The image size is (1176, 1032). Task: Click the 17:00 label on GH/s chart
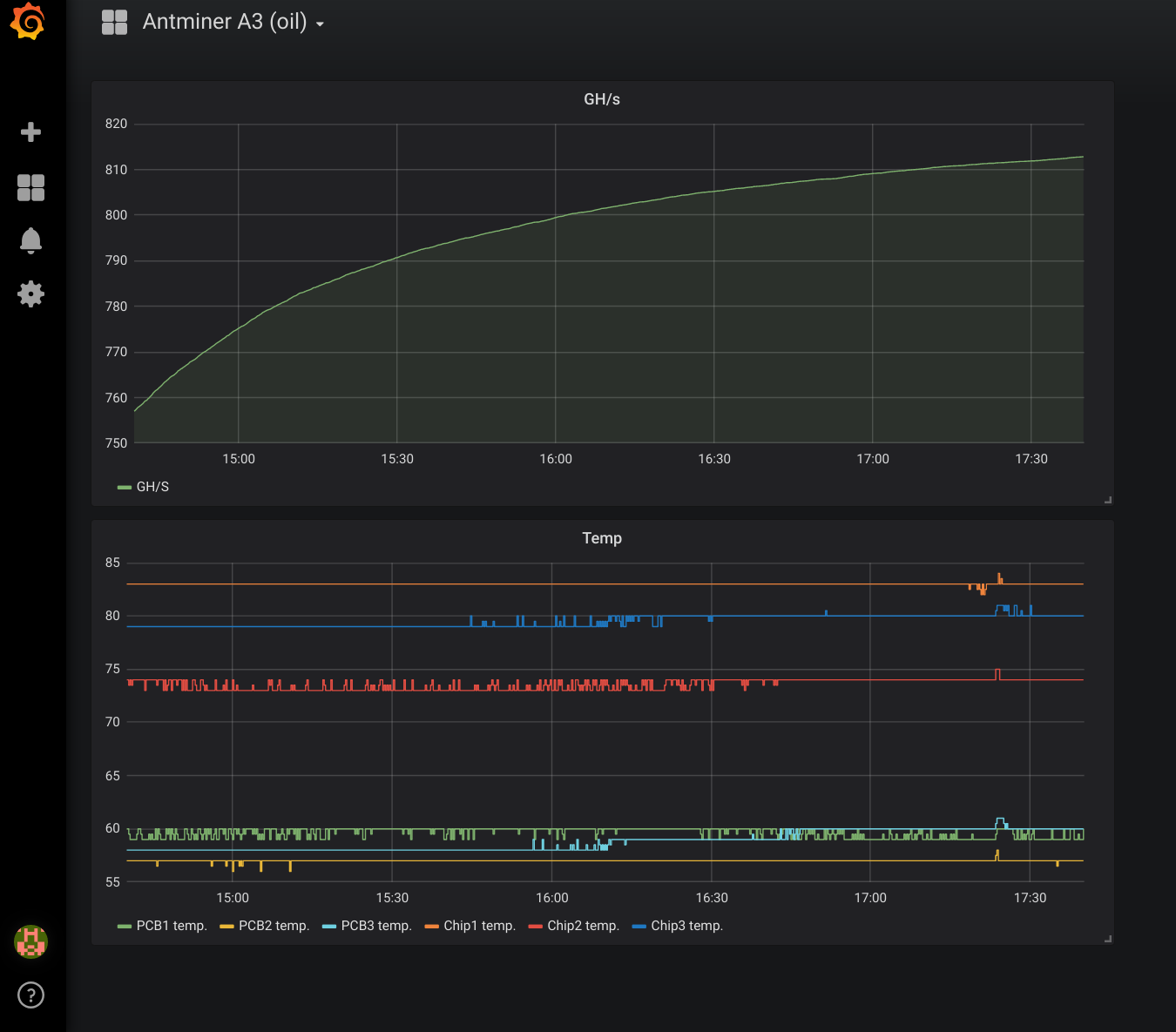point(873,459)
